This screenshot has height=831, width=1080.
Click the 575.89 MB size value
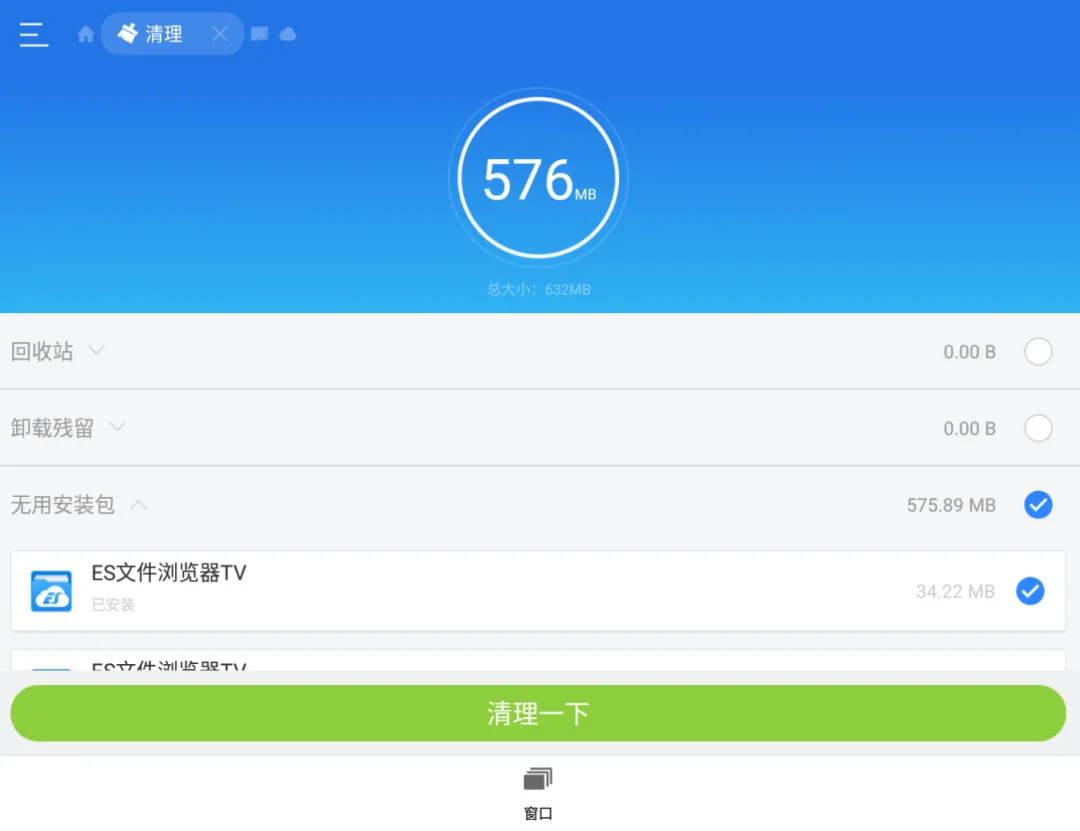point(951,505)
